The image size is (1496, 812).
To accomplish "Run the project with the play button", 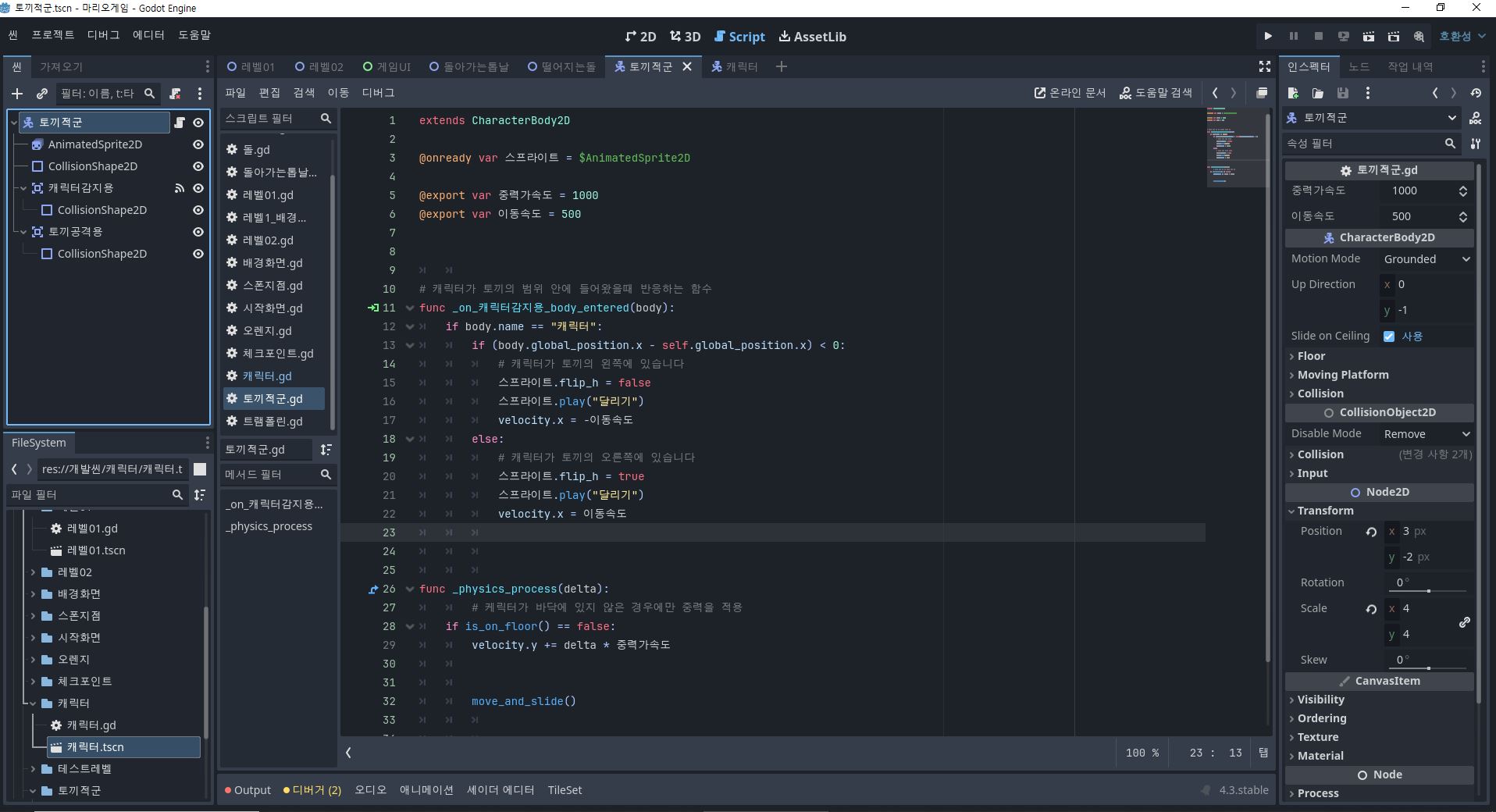I will click(x=1268, y=36).
